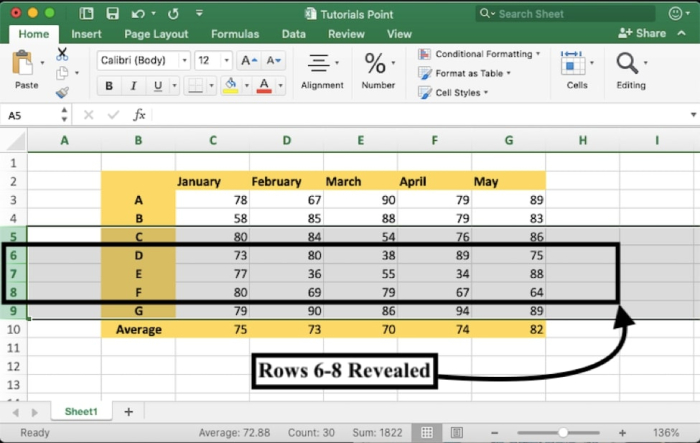Click the Cut scissors icon

click(62, 53)
